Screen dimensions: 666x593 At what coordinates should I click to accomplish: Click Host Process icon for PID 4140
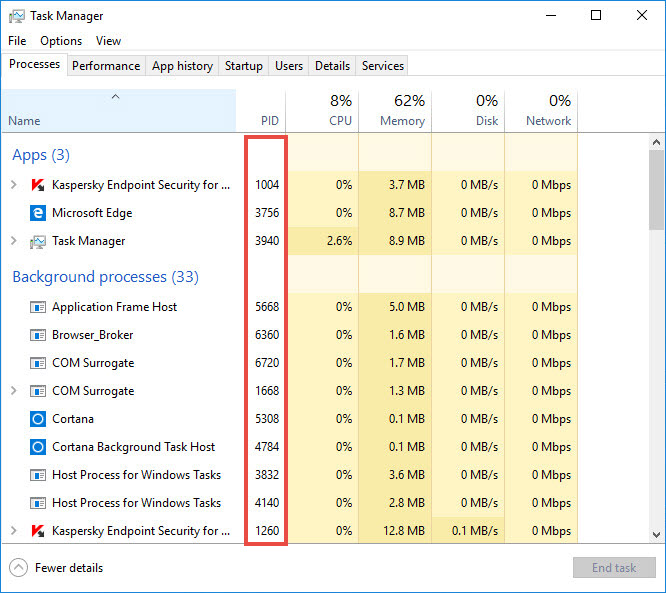click(x=38, y=503)
